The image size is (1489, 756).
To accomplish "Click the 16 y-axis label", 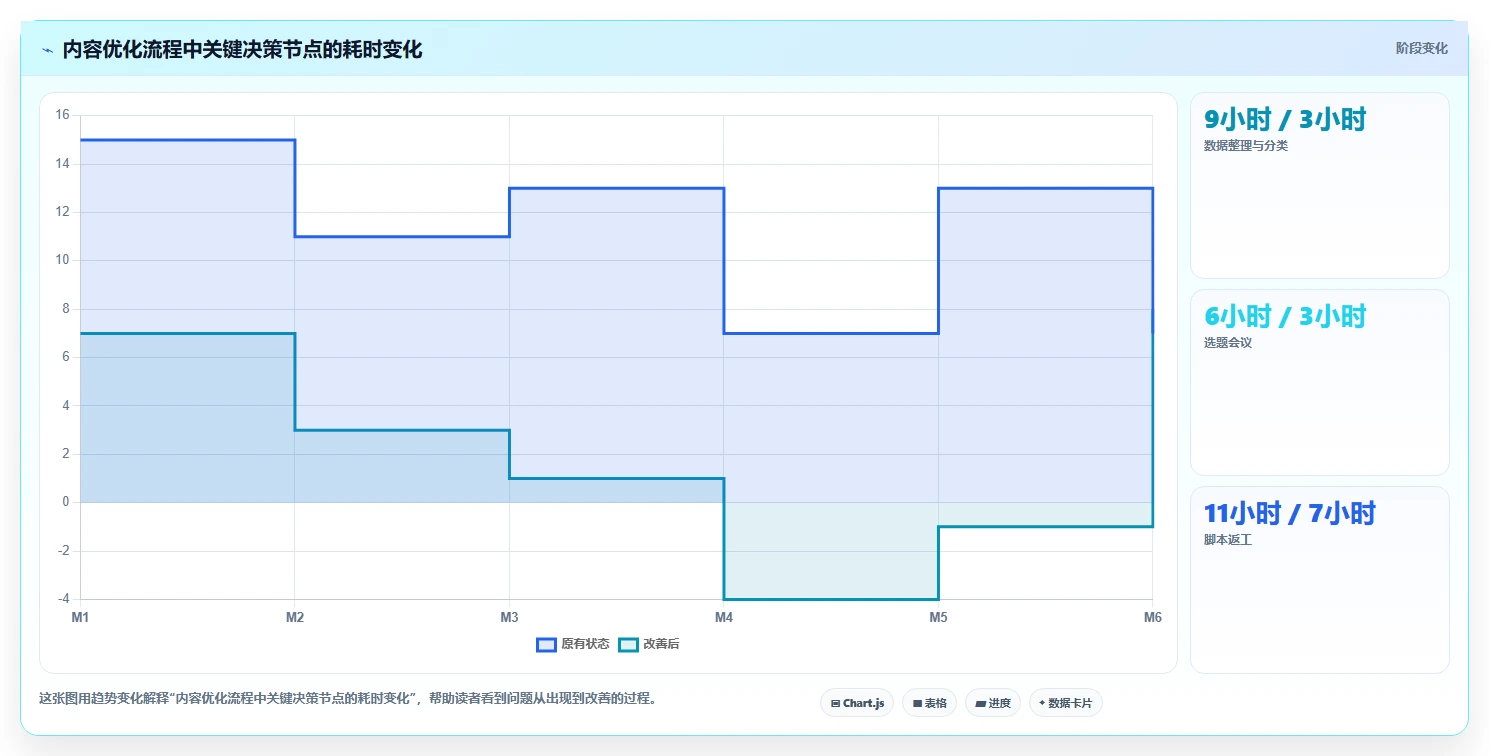I will pos(62,115).
